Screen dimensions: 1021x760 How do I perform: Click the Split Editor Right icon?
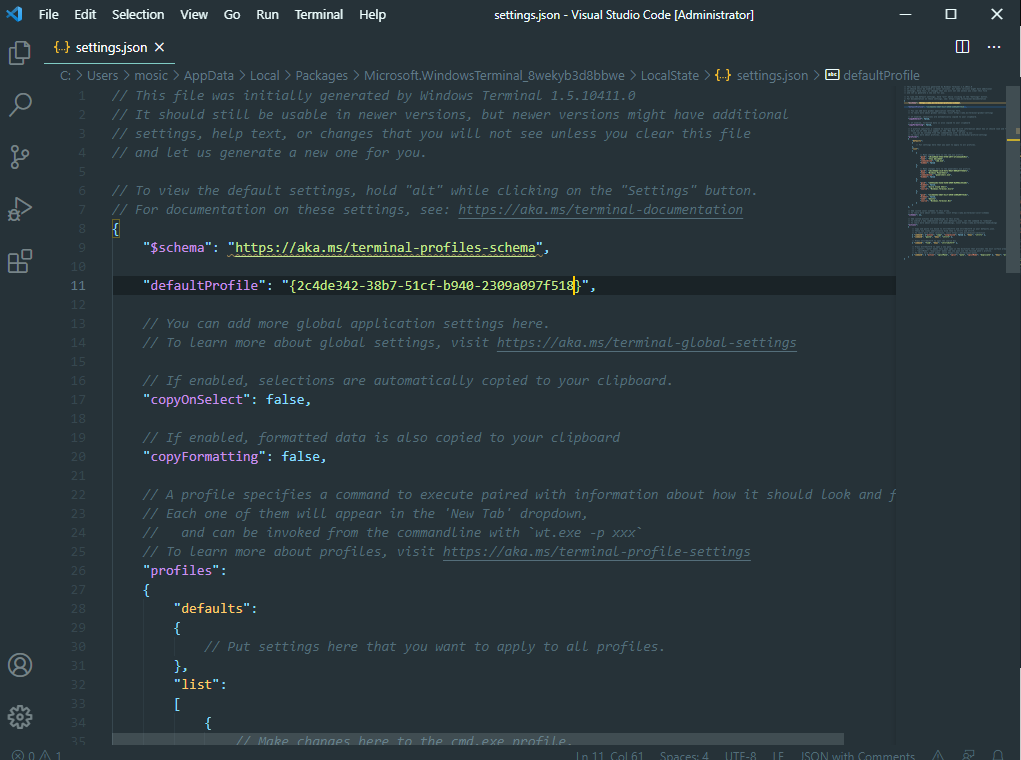(962, 47)
